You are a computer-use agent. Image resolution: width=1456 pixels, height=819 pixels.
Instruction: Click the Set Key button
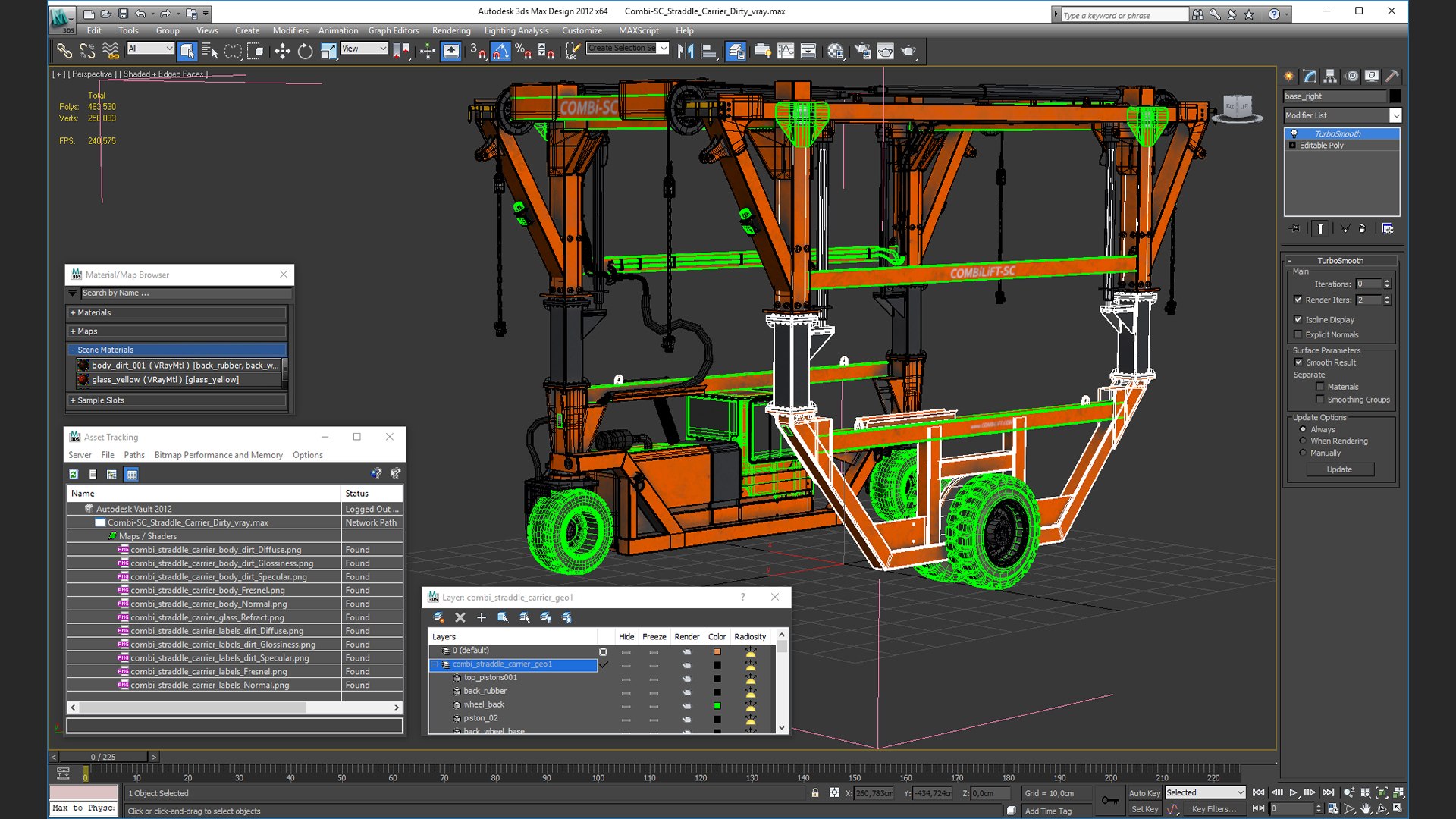pos(1144,809)
